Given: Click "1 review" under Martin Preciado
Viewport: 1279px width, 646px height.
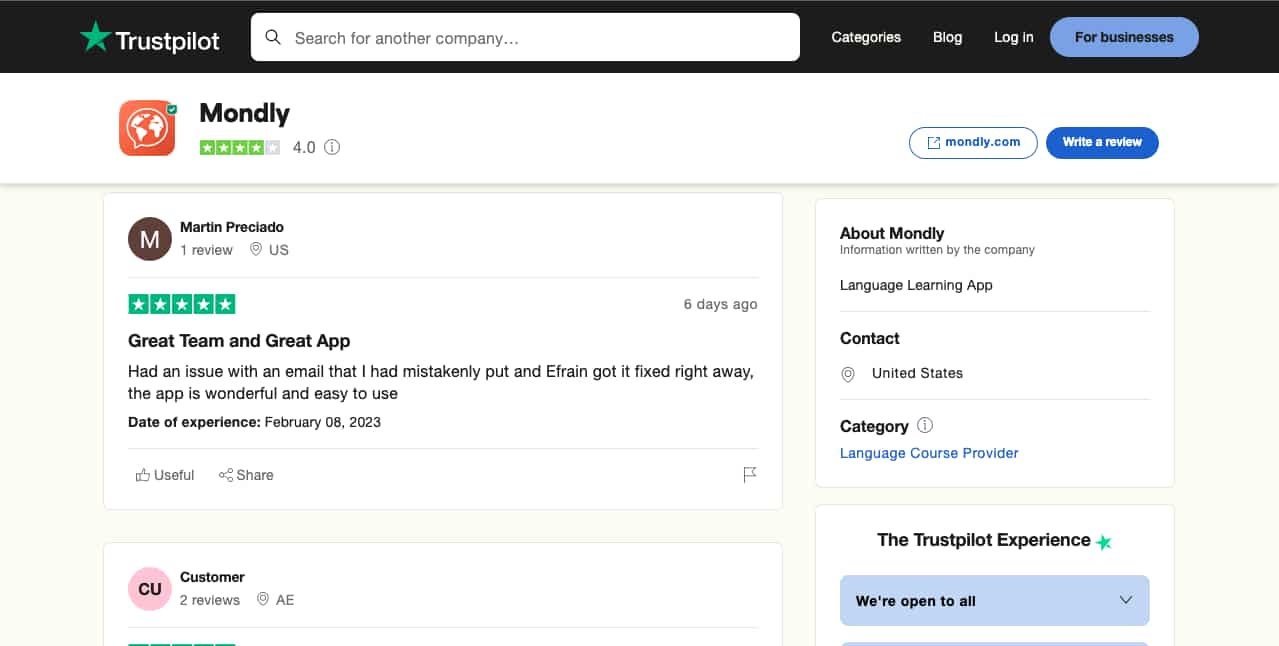Looking at the screenshot, I should point(206,250).
